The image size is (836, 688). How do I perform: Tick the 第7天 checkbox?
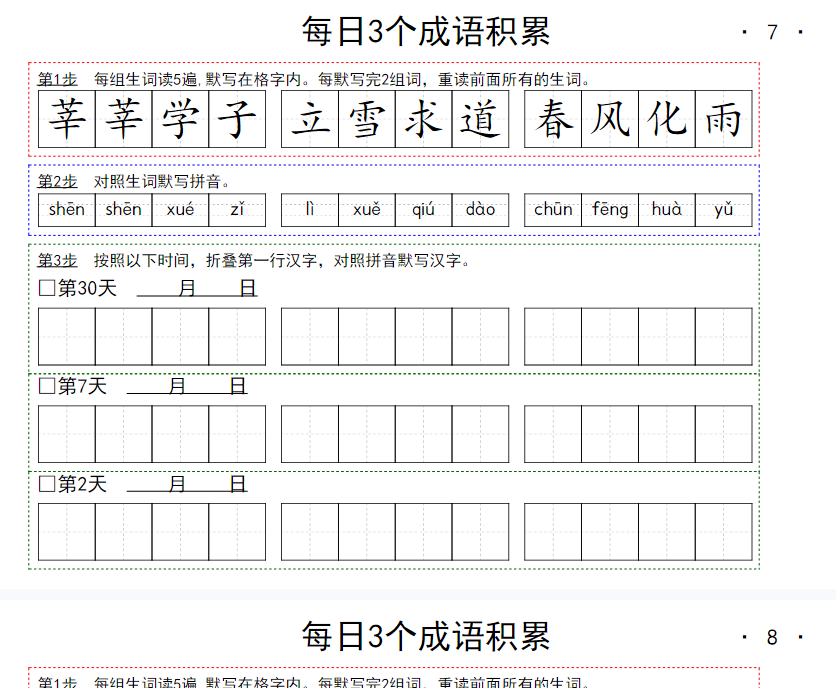click(46, 386)
